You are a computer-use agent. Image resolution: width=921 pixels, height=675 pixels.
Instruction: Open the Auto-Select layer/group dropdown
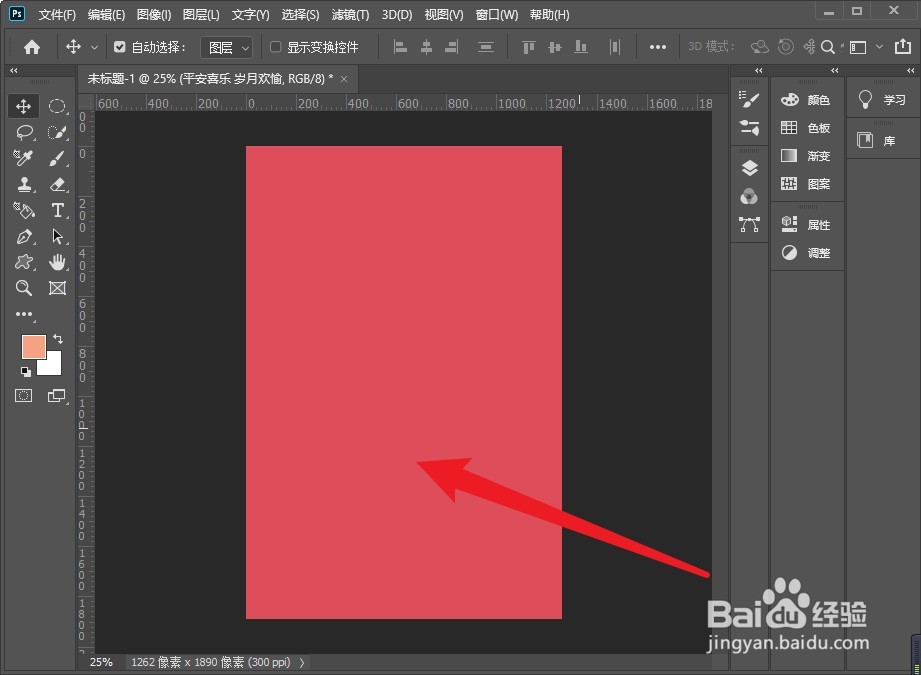coord(227,48)
